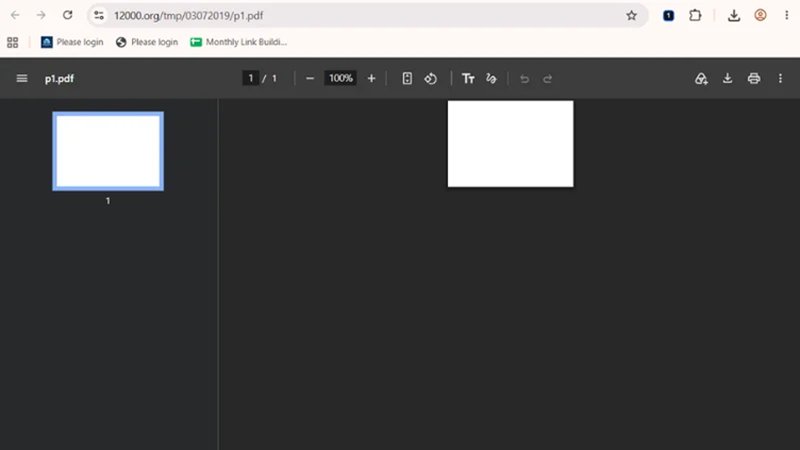Click the undo arrow in PDF toolbar

pyautogui.click(x=524, y=79)
